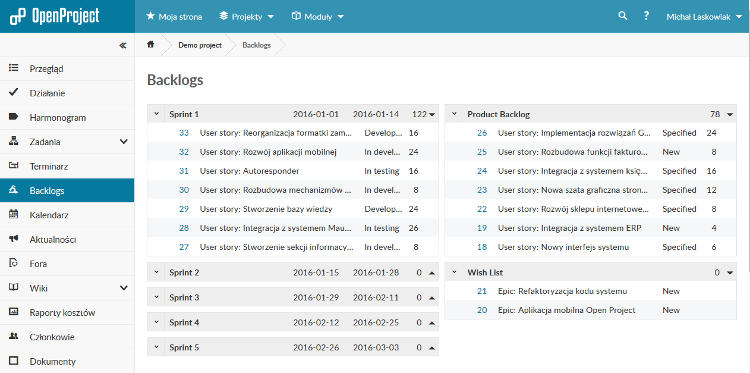Click the Działanie checkmark icon

coord(13,92)
